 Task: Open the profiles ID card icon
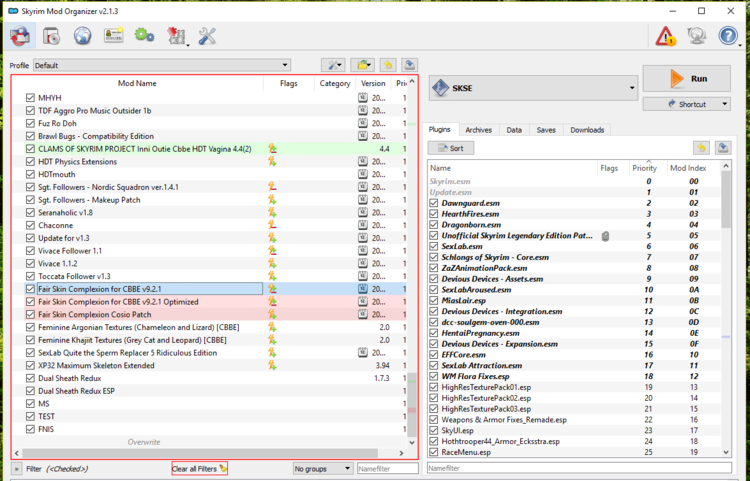pos(114,36)
